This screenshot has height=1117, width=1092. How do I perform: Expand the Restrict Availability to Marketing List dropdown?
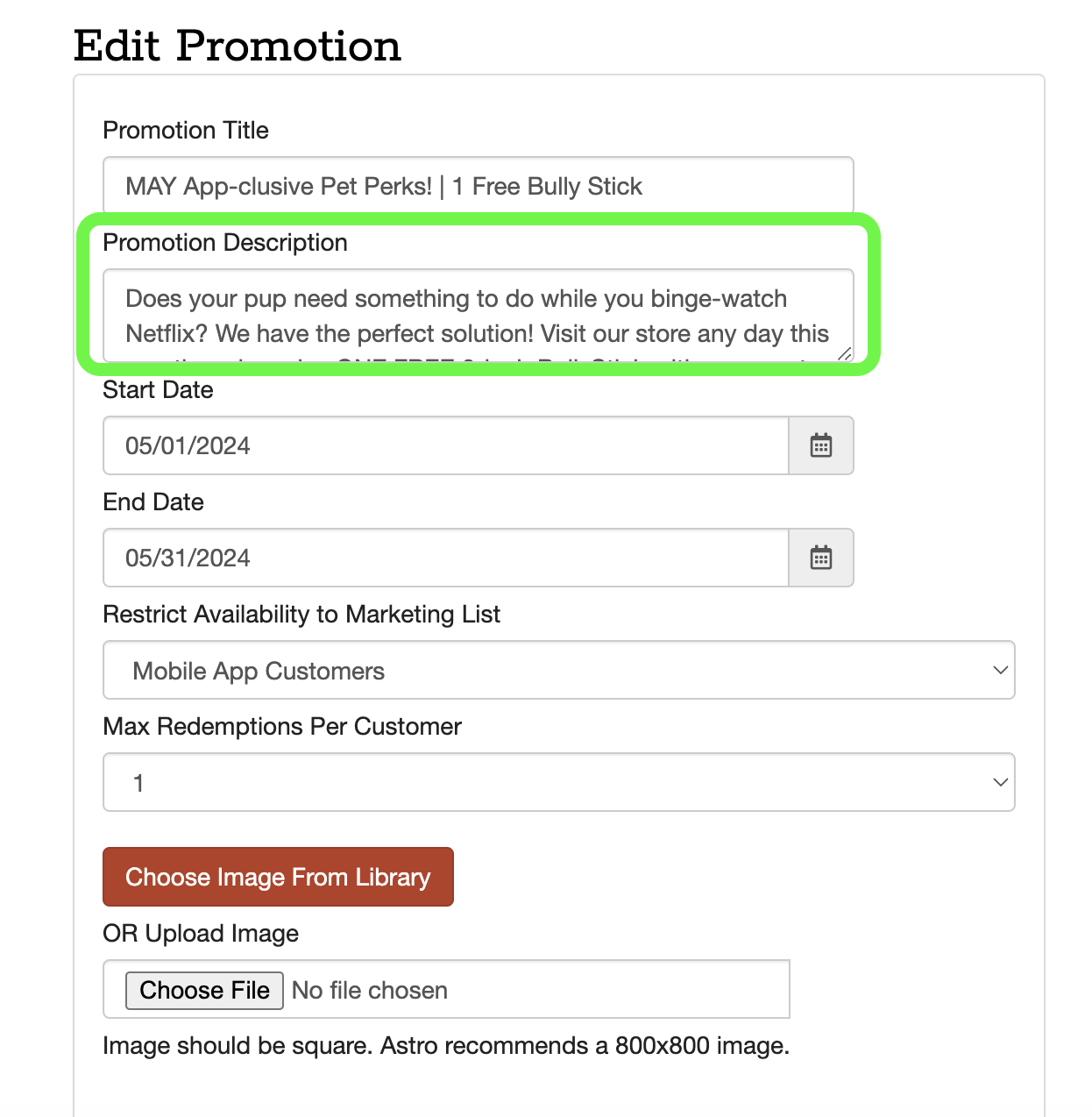pyautogui.click(x=558, y=670)
